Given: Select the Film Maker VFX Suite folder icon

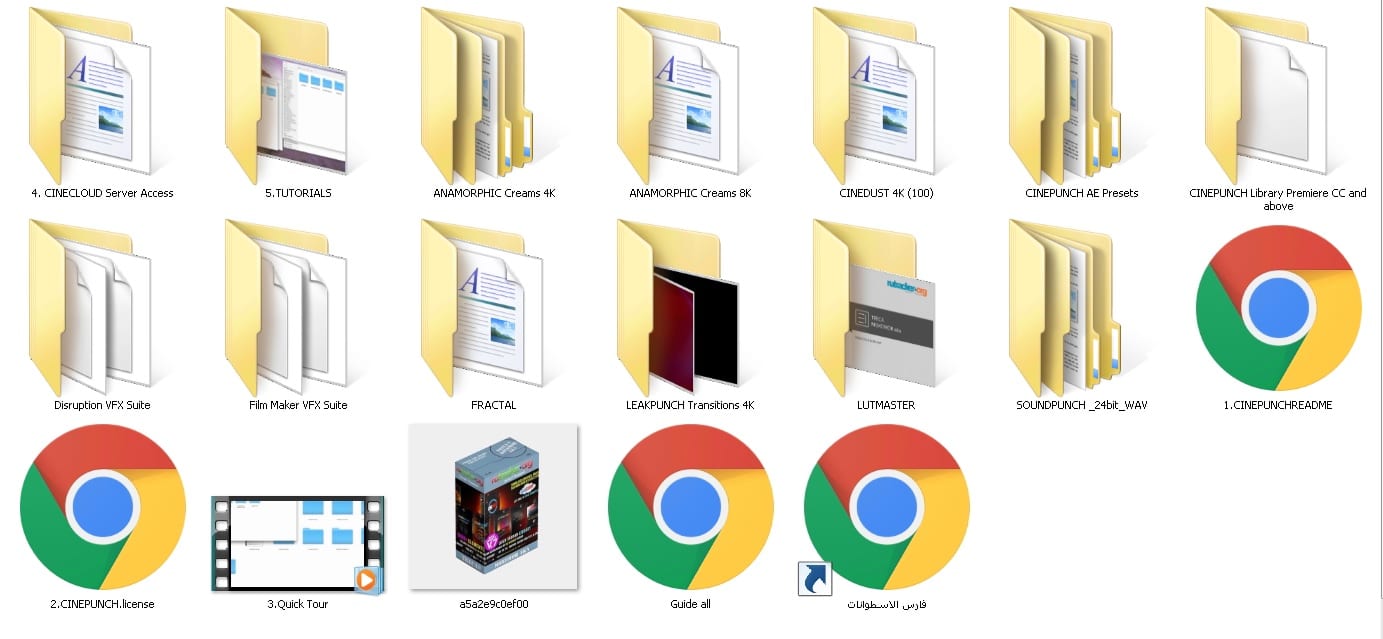Looking at the screenshot, I should (x=286, y=307).
